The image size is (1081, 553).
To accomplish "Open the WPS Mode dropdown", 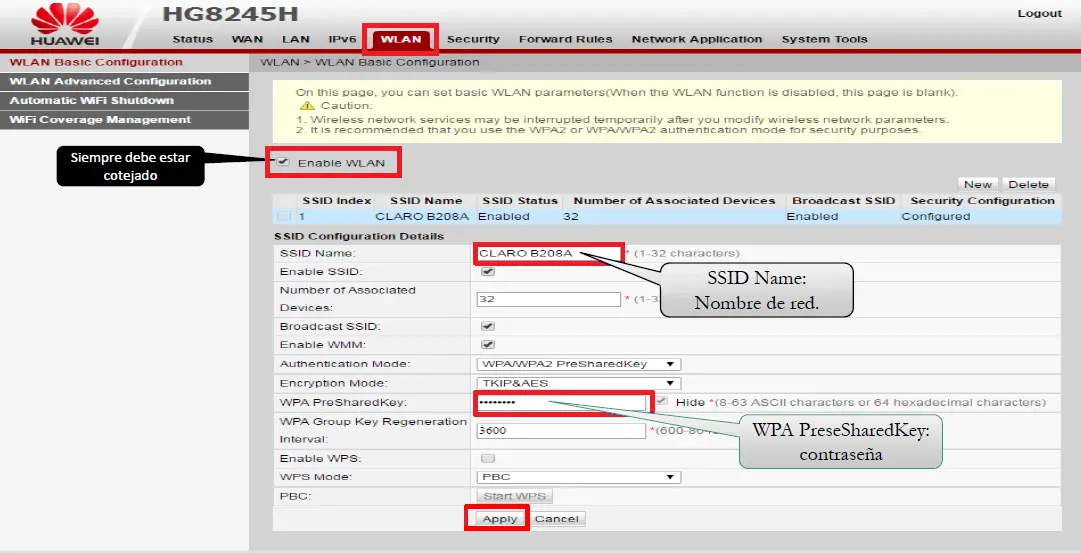I will 578,477.
